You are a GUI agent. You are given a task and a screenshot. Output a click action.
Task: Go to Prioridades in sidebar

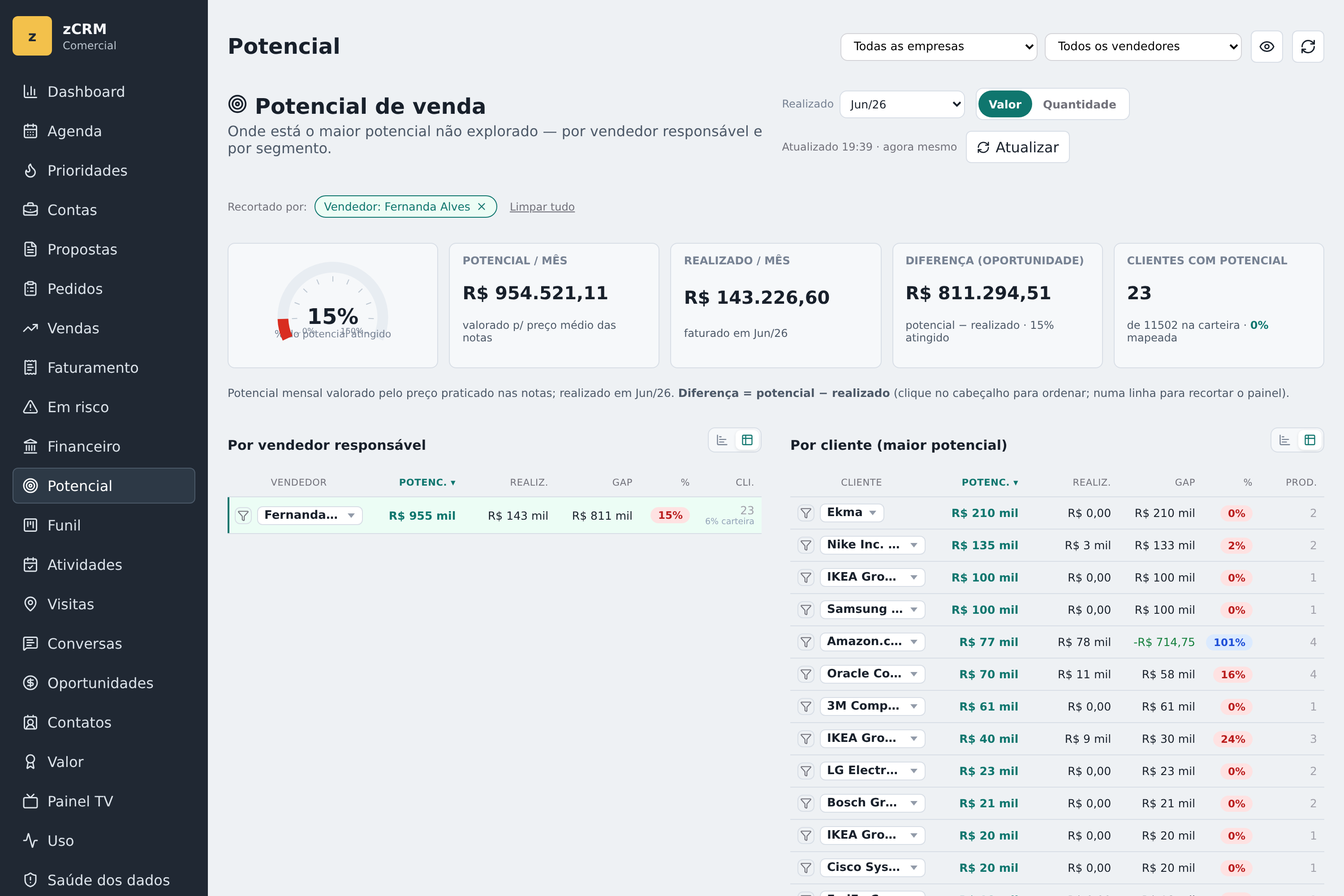[103, 170]
